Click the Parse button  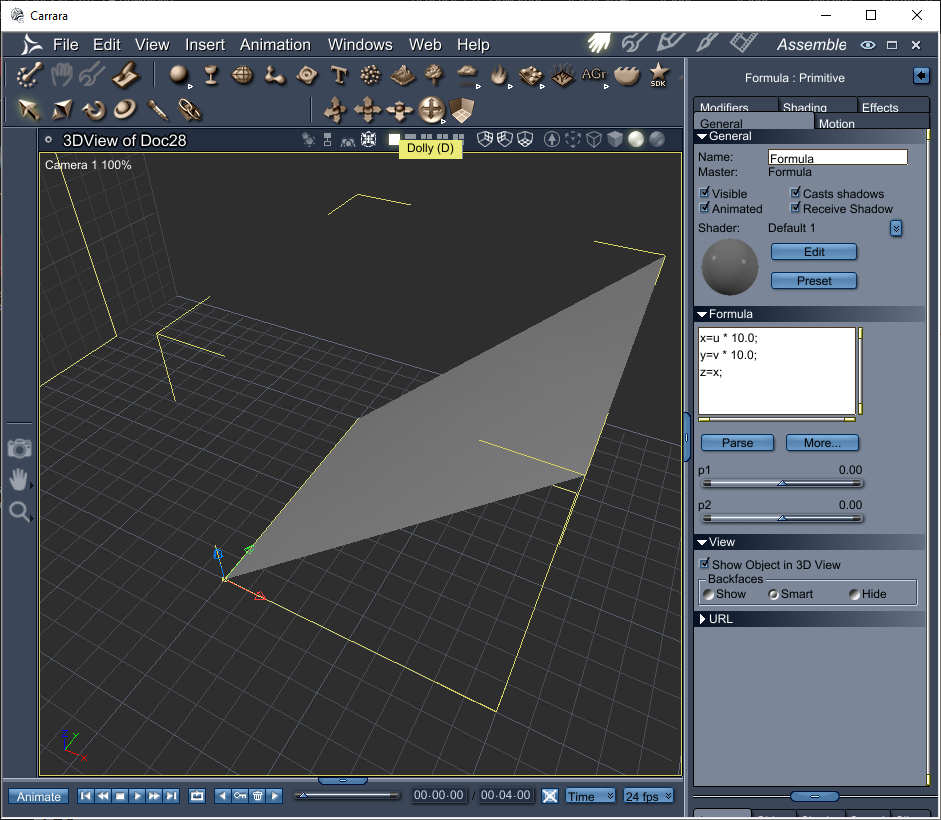[x=738, y=443]
